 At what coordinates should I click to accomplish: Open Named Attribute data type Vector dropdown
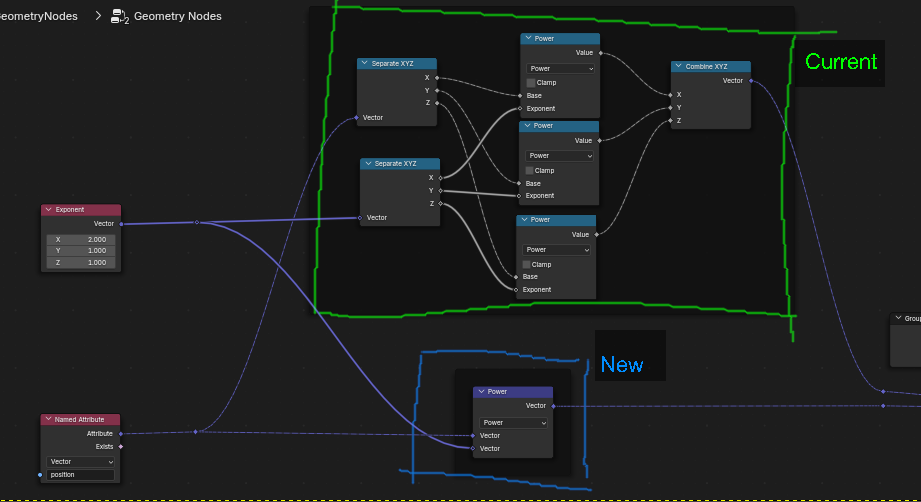(x=80, y=461)
